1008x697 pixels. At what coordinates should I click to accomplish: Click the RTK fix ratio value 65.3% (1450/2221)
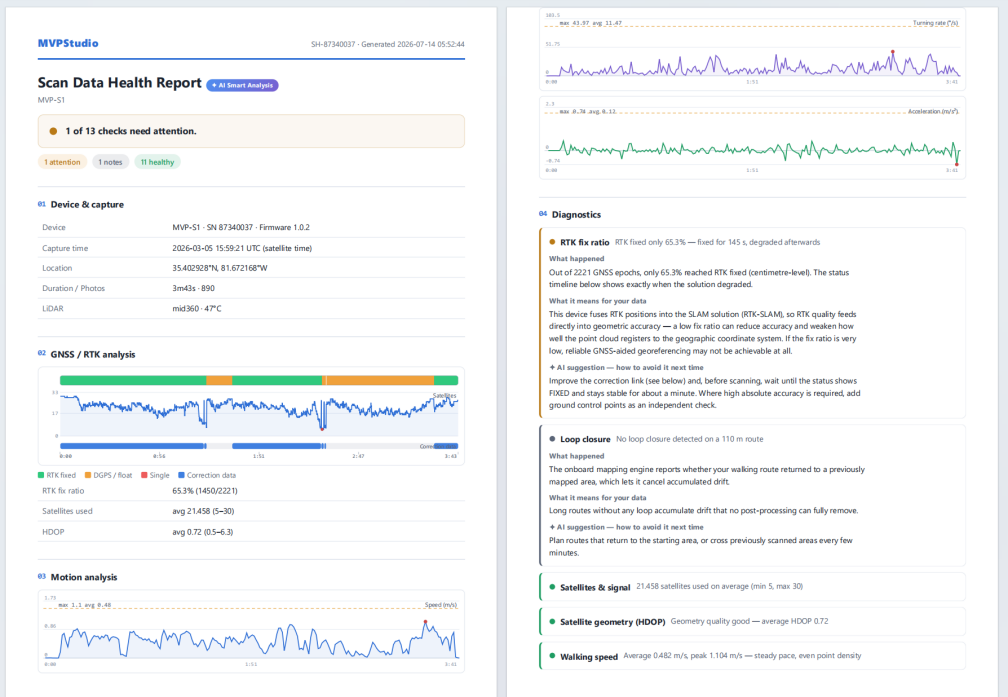pos(204,491)
